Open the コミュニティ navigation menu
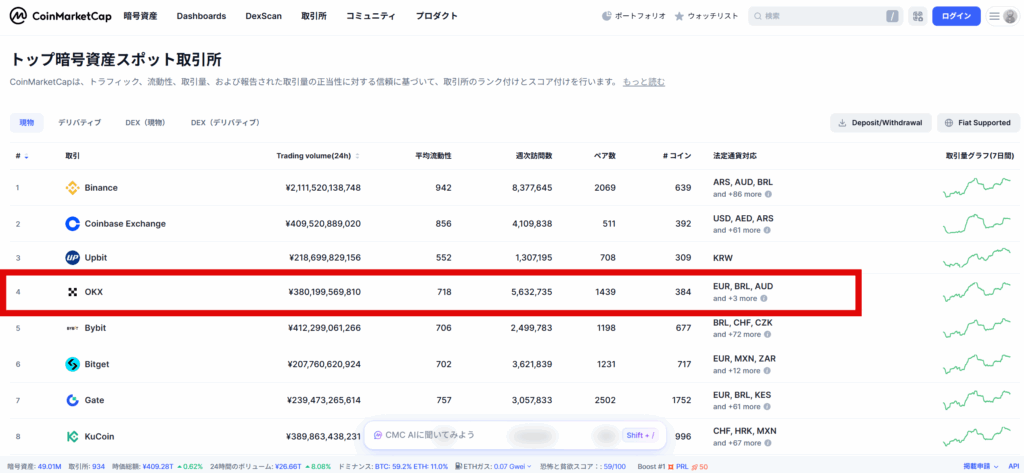The width and height of the screenshot is (1024, 473). point(371,16)
